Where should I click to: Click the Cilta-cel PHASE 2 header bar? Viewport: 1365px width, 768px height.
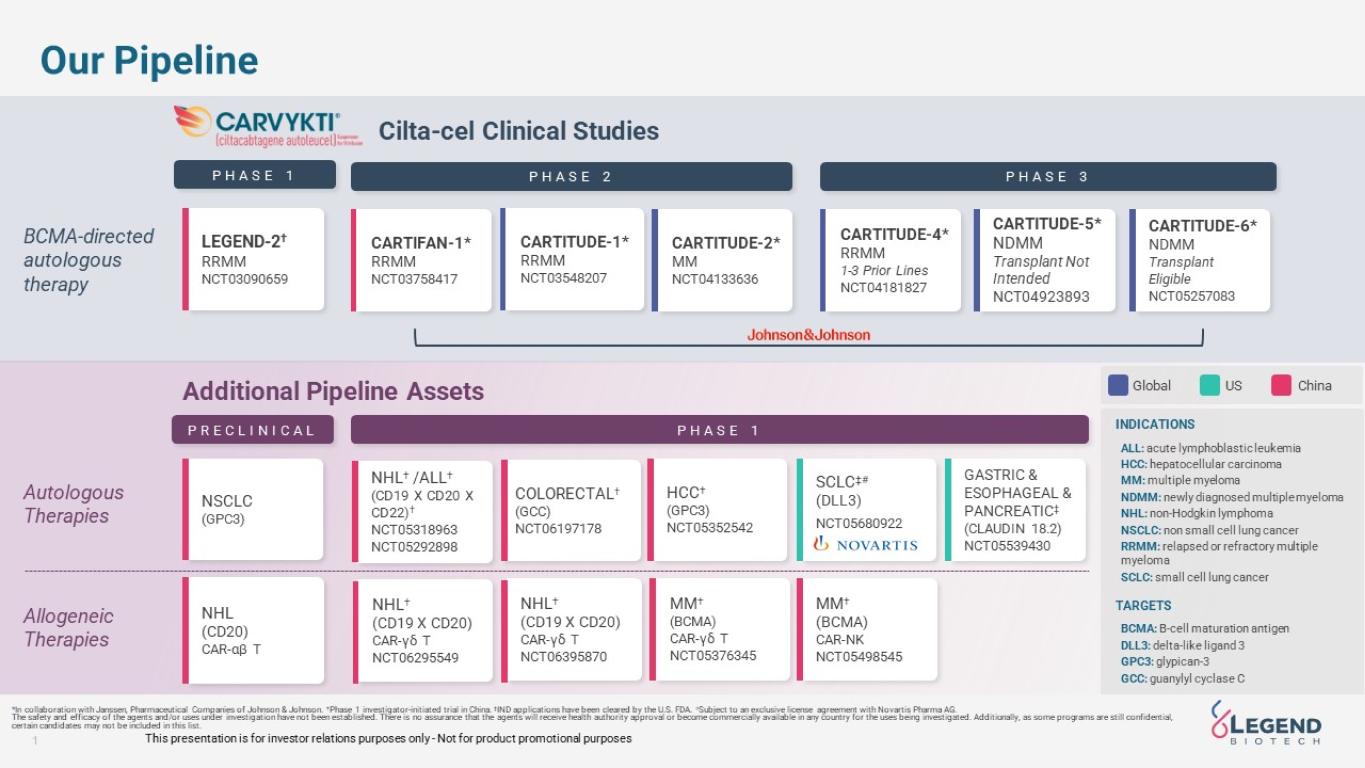pos(571,176)
